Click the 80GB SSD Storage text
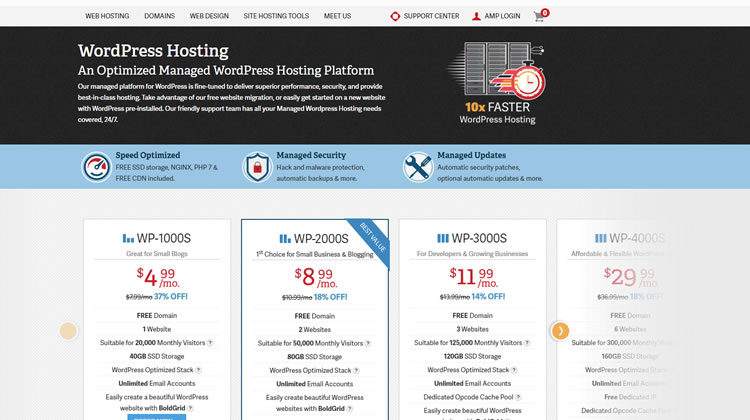 (x=314, y=357)
